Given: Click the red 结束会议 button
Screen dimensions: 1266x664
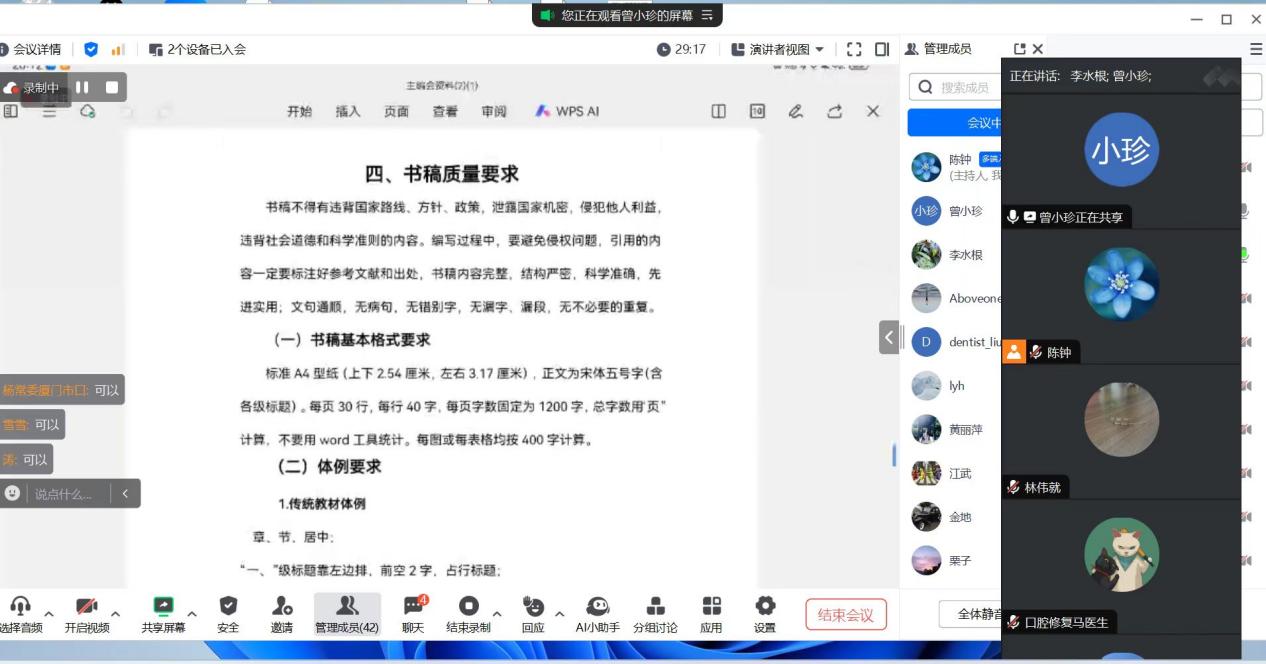Looking at the screenshot, I should point(846,615).
